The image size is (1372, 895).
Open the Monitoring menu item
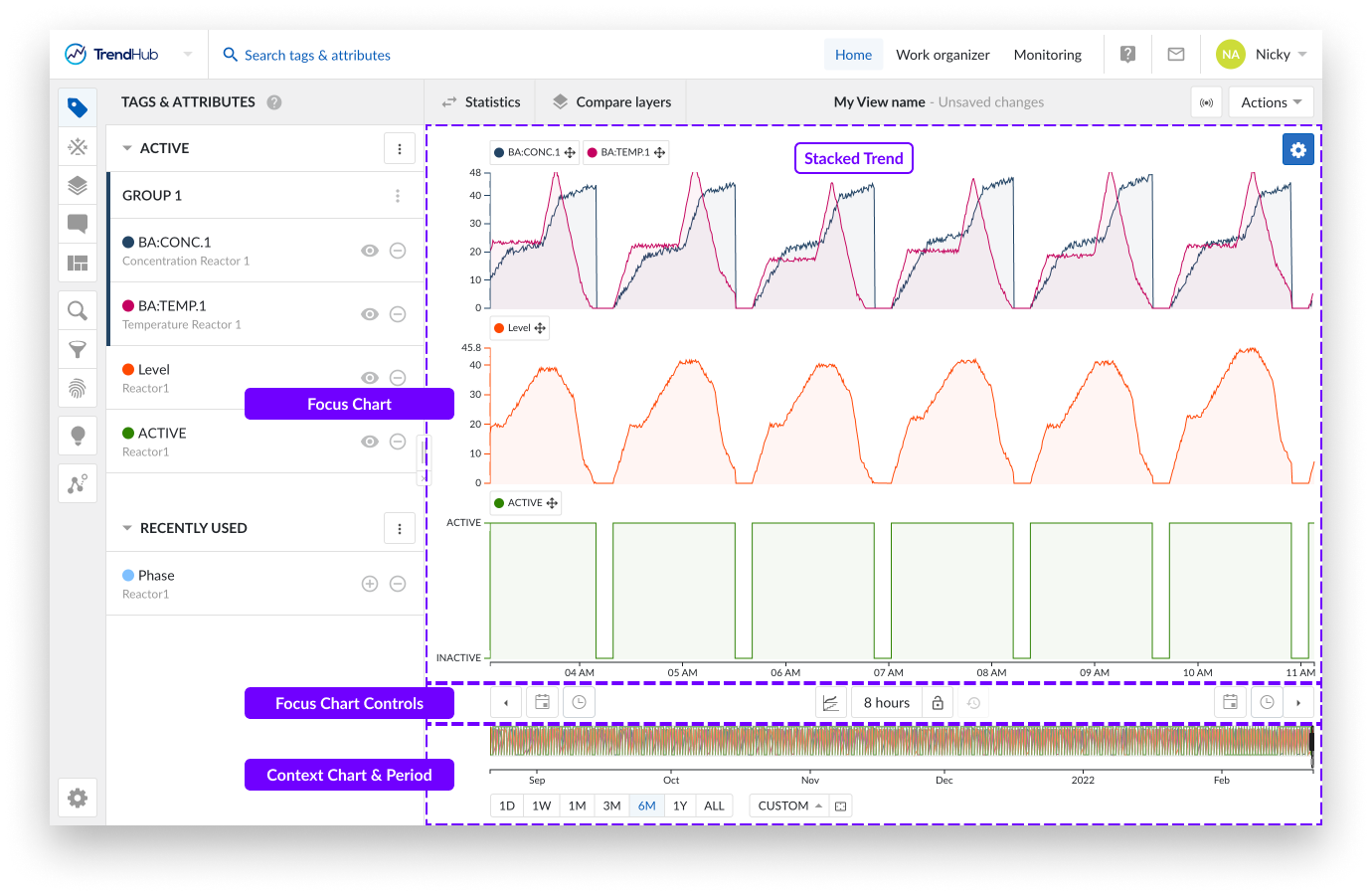(x=1047, y=55)
